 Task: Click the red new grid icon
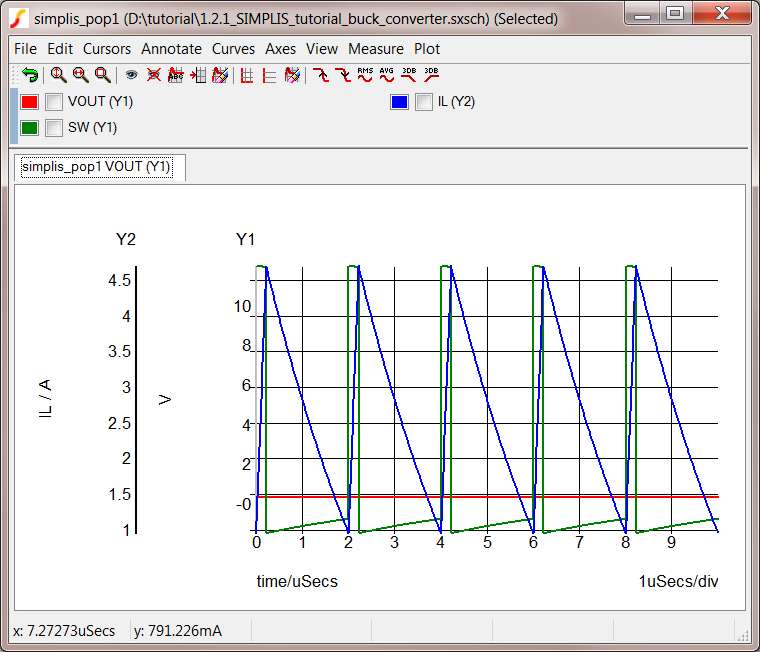pos(247,76)
